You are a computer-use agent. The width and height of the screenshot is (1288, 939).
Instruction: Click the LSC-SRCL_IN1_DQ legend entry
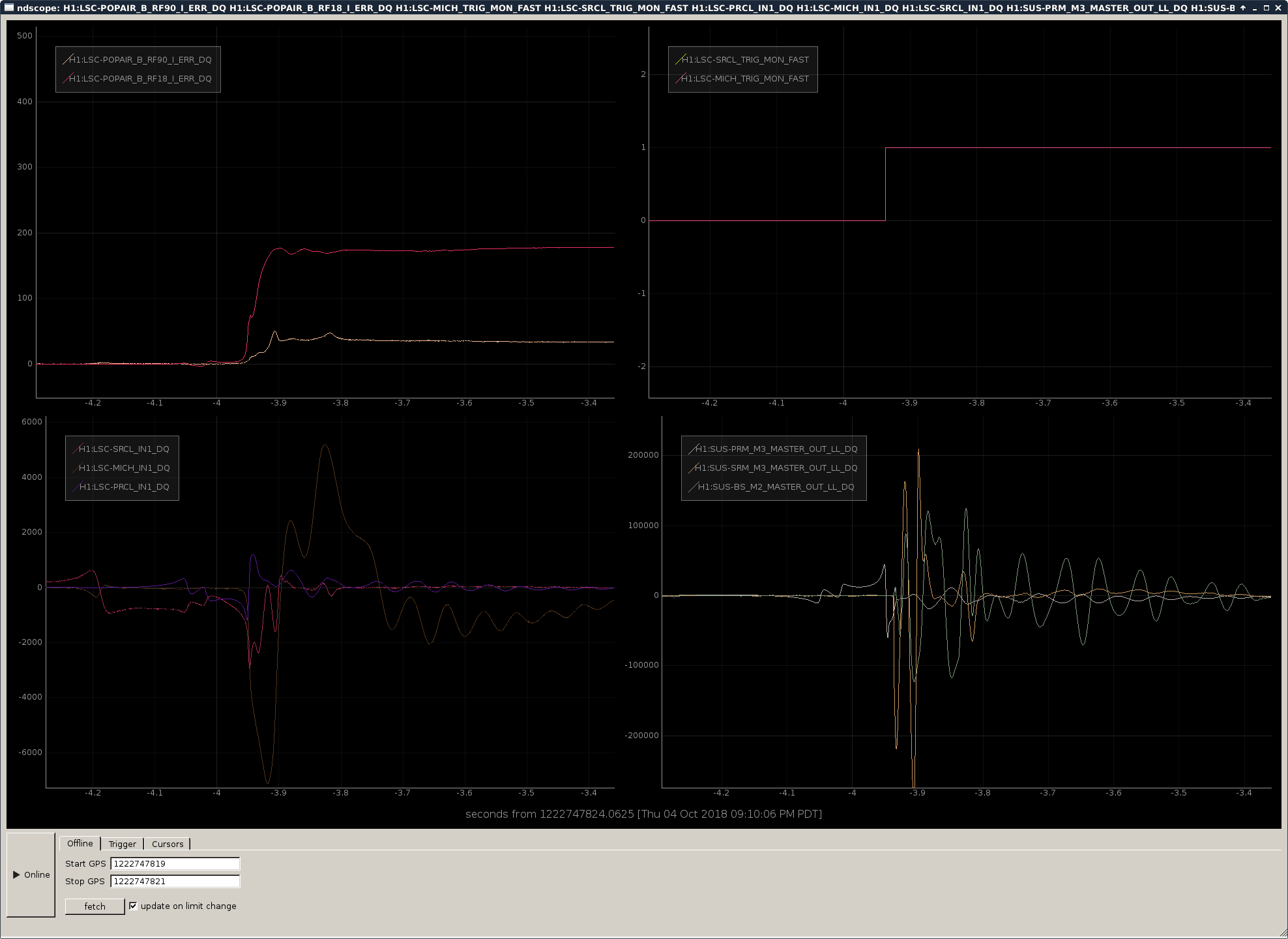coord(124,449)
